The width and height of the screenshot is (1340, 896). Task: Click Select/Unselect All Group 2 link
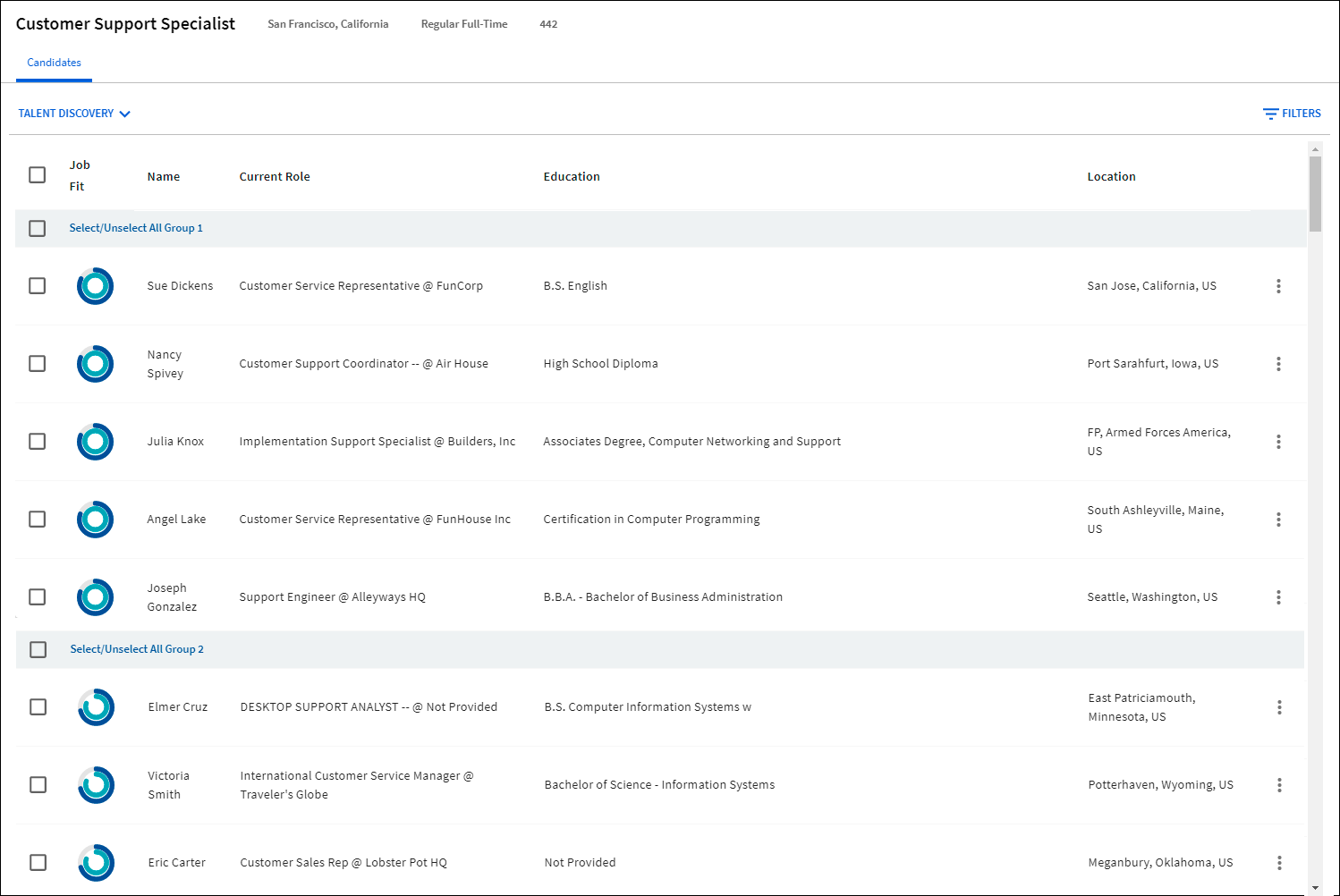[137, 649]
